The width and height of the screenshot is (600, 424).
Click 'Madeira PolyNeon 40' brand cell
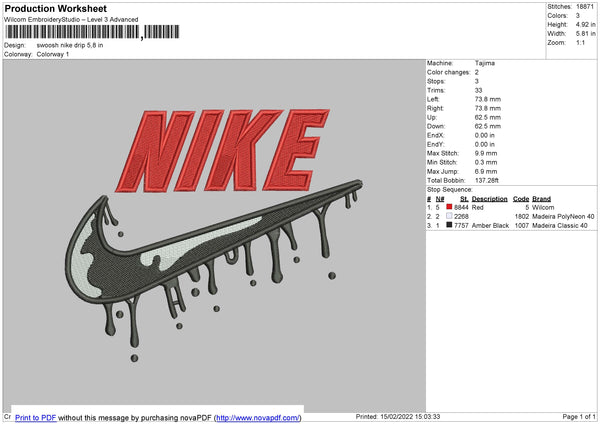point(563,217)
